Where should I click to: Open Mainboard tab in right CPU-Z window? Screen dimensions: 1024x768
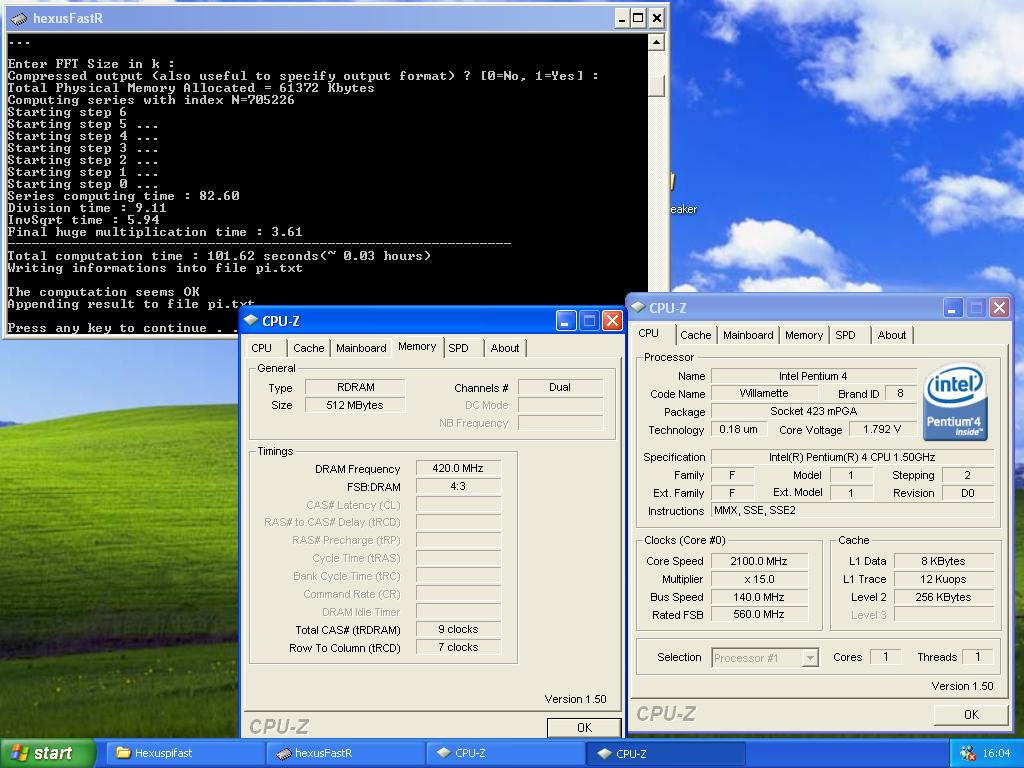[748, 335]
